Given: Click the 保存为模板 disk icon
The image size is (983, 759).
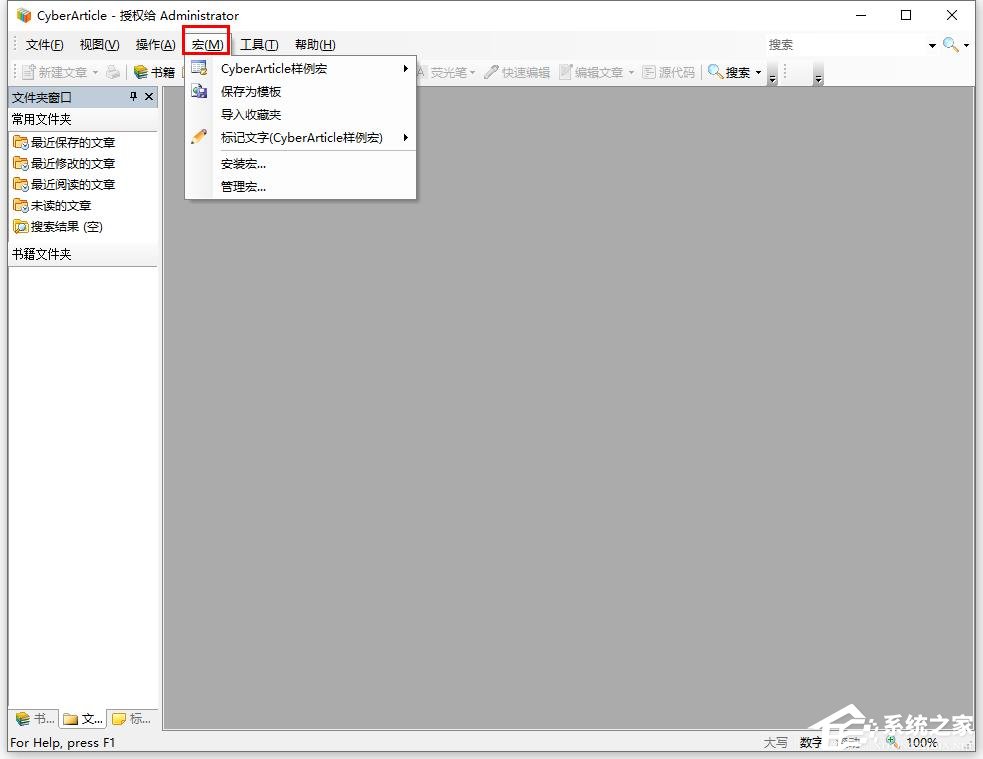Looking at the screenshot, I should tap(199, 91).
